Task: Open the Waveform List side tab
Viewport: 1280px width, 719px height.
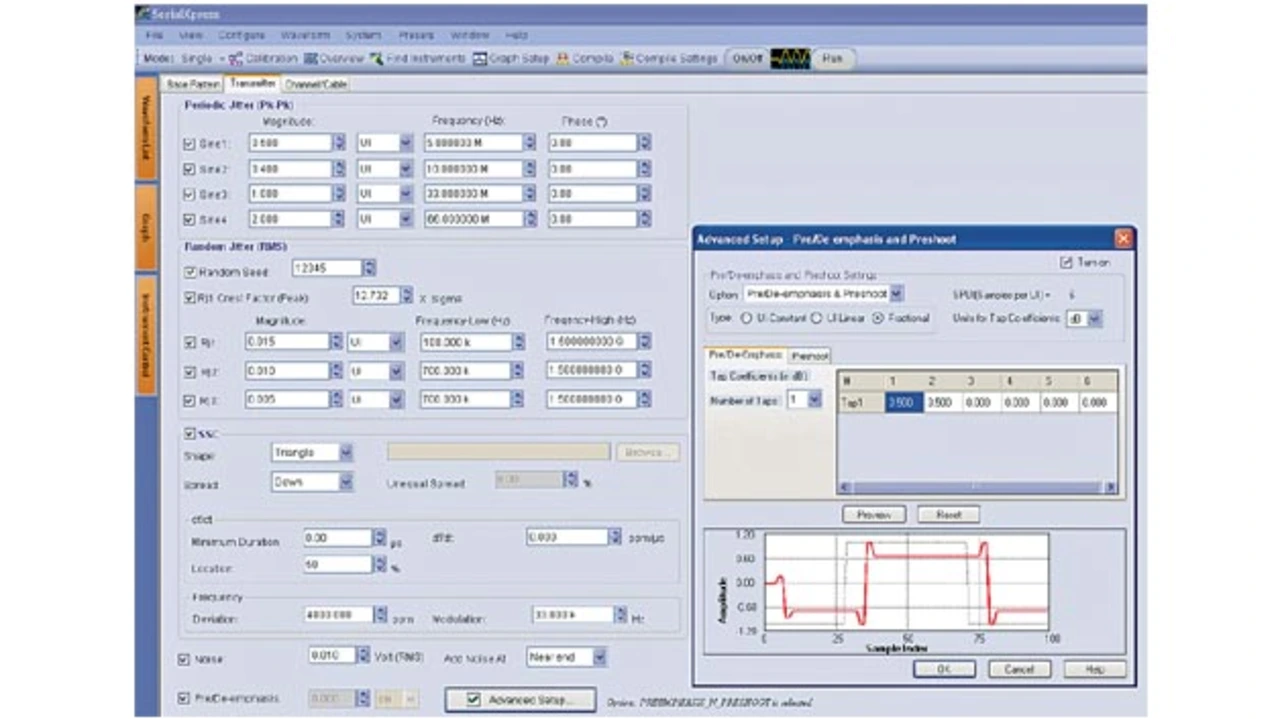Action: coord(145,130)
